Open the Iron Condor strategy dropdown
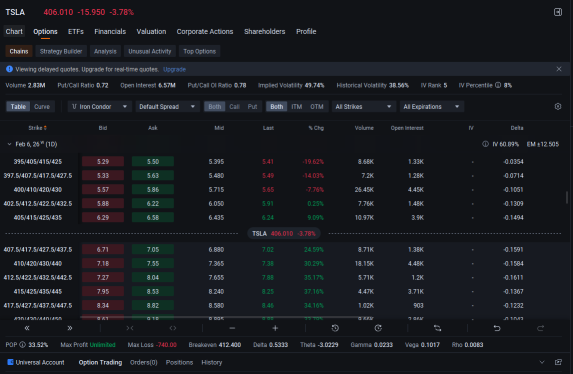The width and height of the screenshot is (573, 374). pyautogui.click(x=99, y=106)
